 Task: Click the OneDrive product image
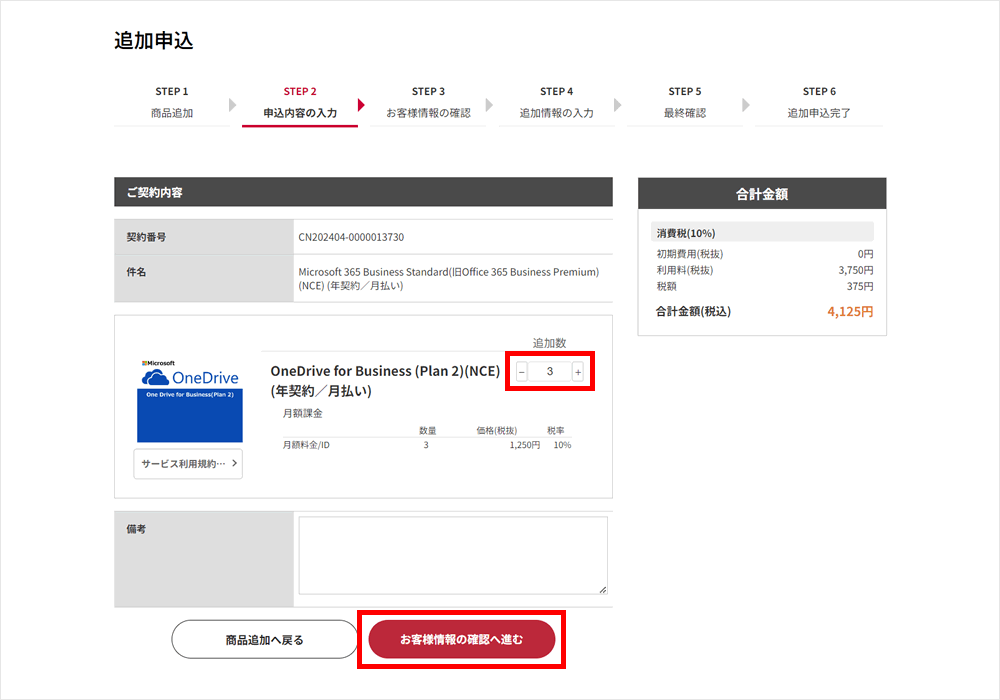190,400
